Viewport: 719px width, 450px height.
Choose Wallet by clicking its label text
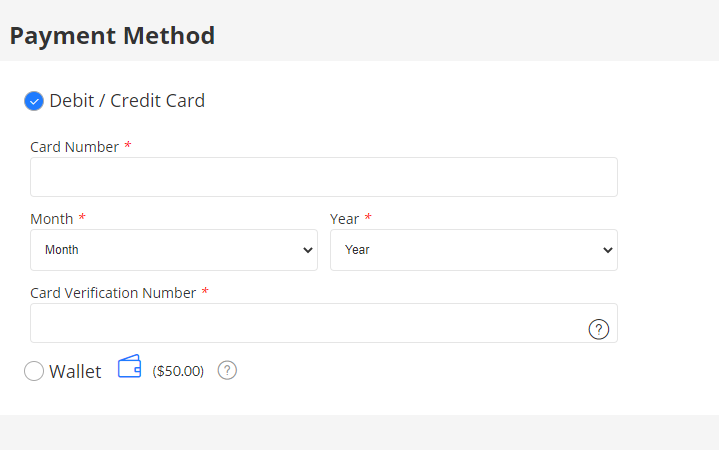point(75,371)
